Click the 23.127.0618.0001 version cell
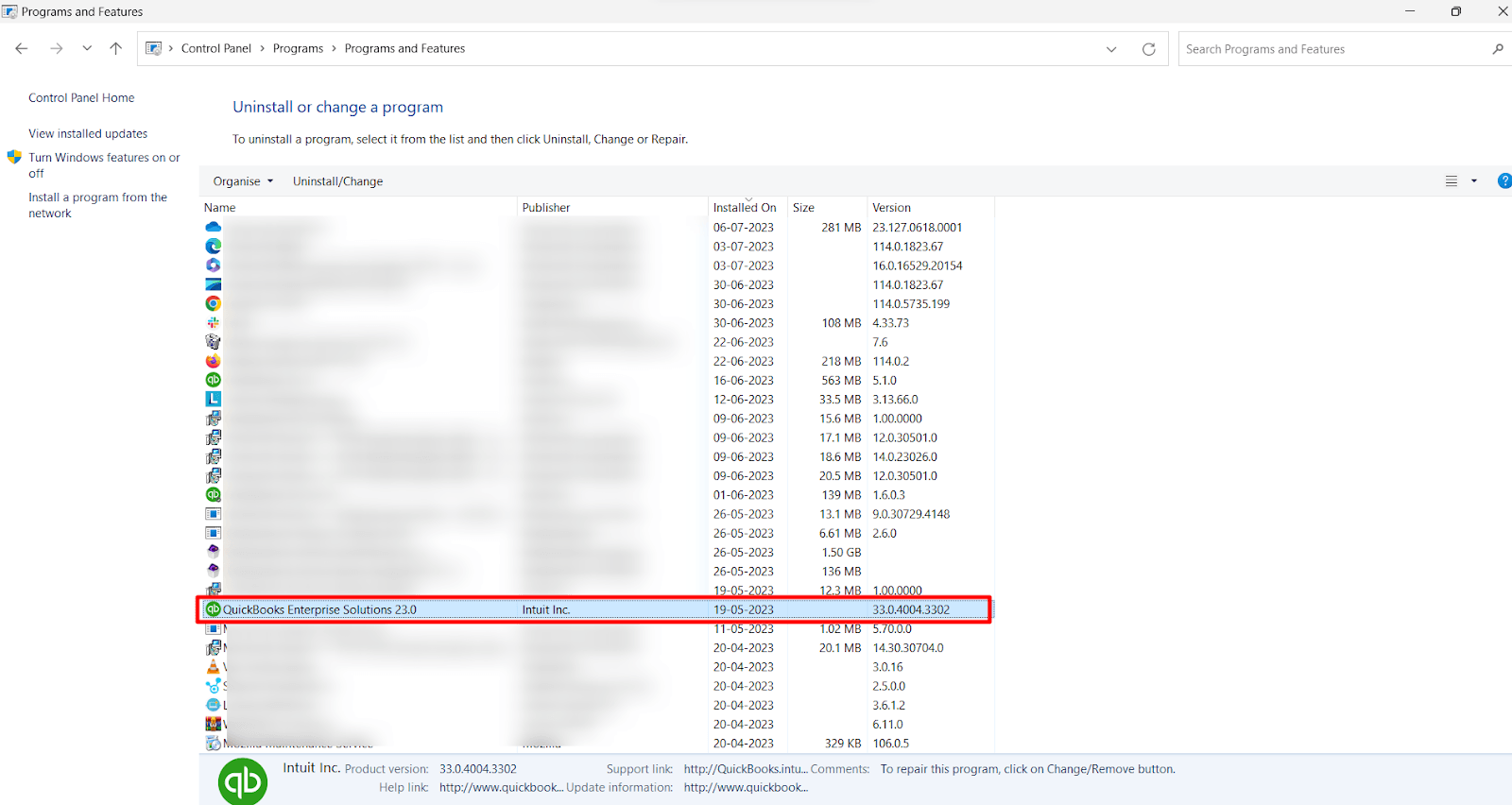 click(918, 228)
